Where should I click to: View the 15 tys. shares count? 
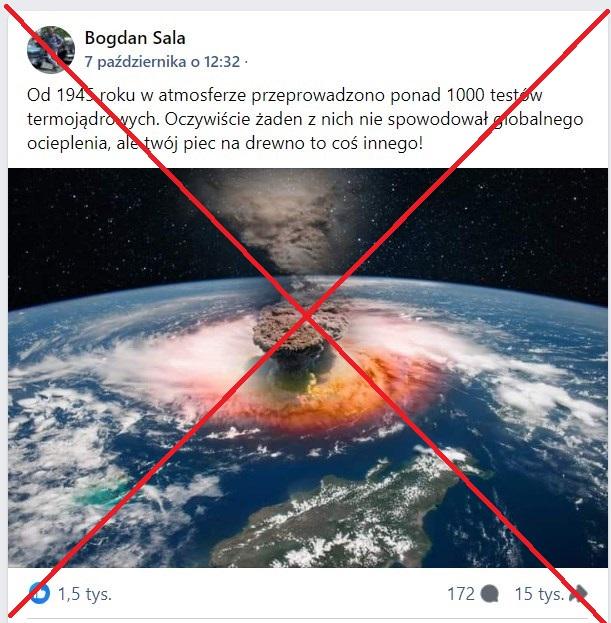pyautogui.click(x=539, y=594)
